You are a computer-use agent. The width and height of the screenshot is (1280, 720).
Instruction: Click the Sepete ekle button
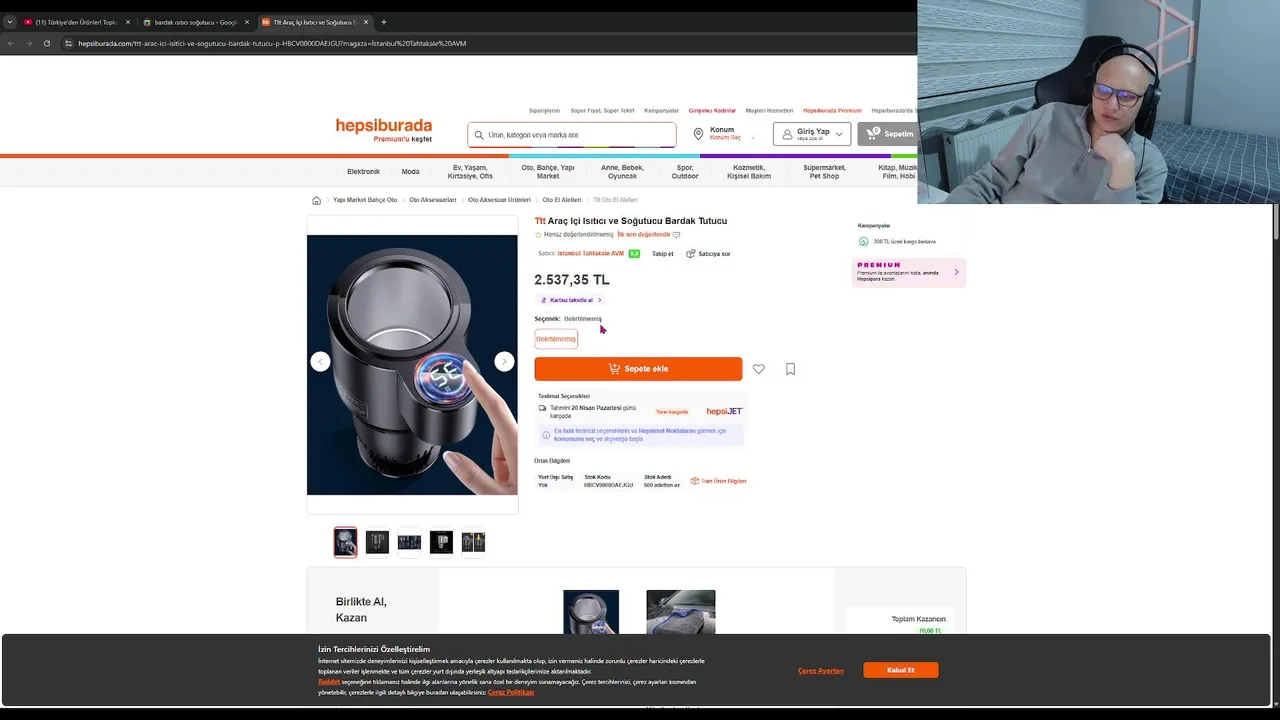(638, 369)
